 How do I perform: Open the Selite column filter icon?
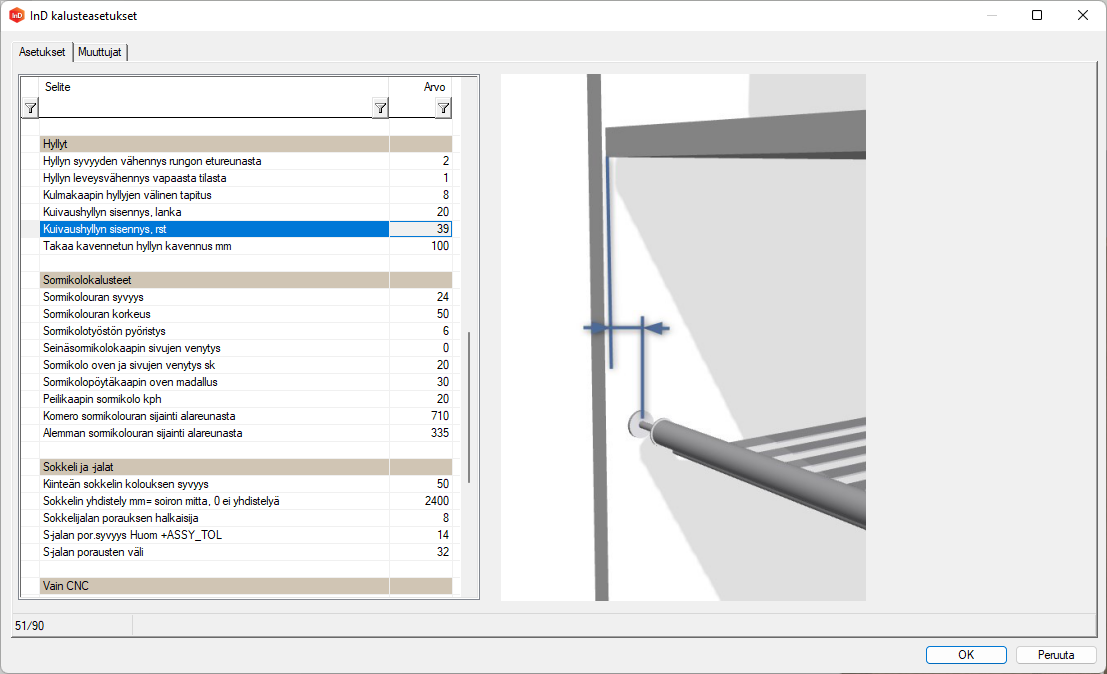click(380, 108)
